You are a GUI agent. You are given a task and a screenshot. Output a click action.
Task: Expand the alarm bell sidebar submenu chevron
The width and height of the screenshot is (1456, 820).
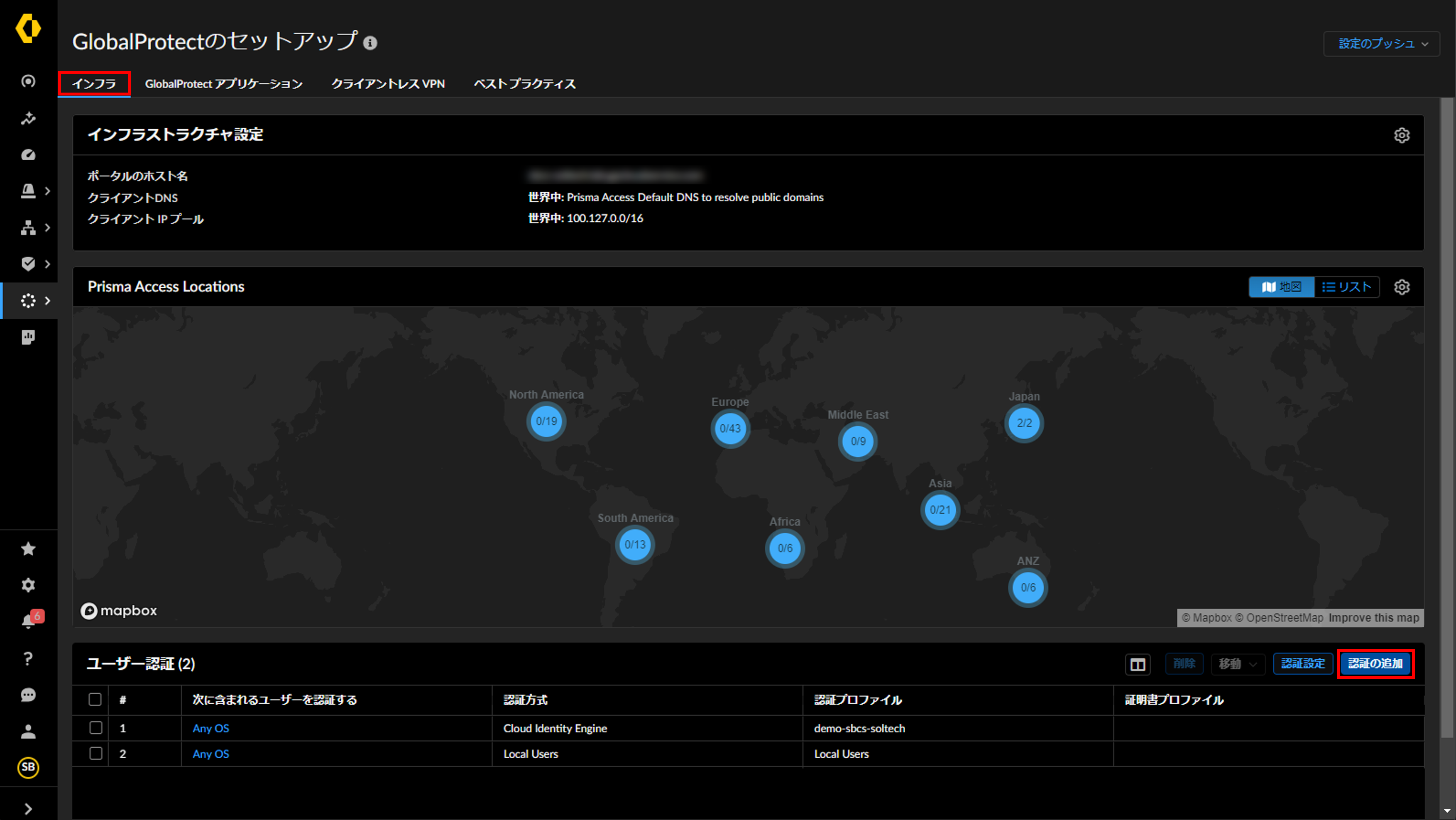point(48,191)
